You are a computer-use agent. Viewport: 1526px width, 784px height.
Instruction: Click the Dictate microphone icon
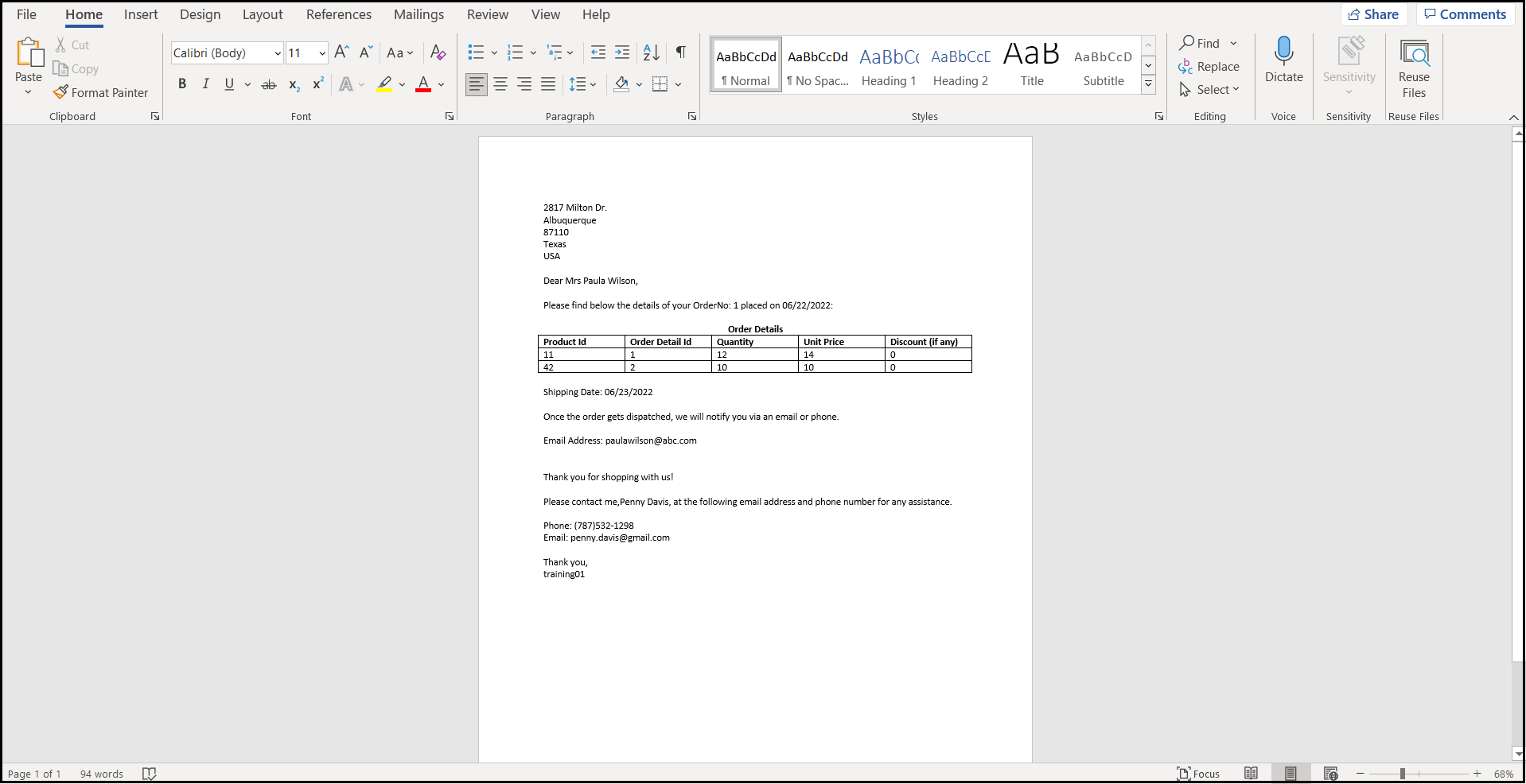click(x=1283, y=52)
